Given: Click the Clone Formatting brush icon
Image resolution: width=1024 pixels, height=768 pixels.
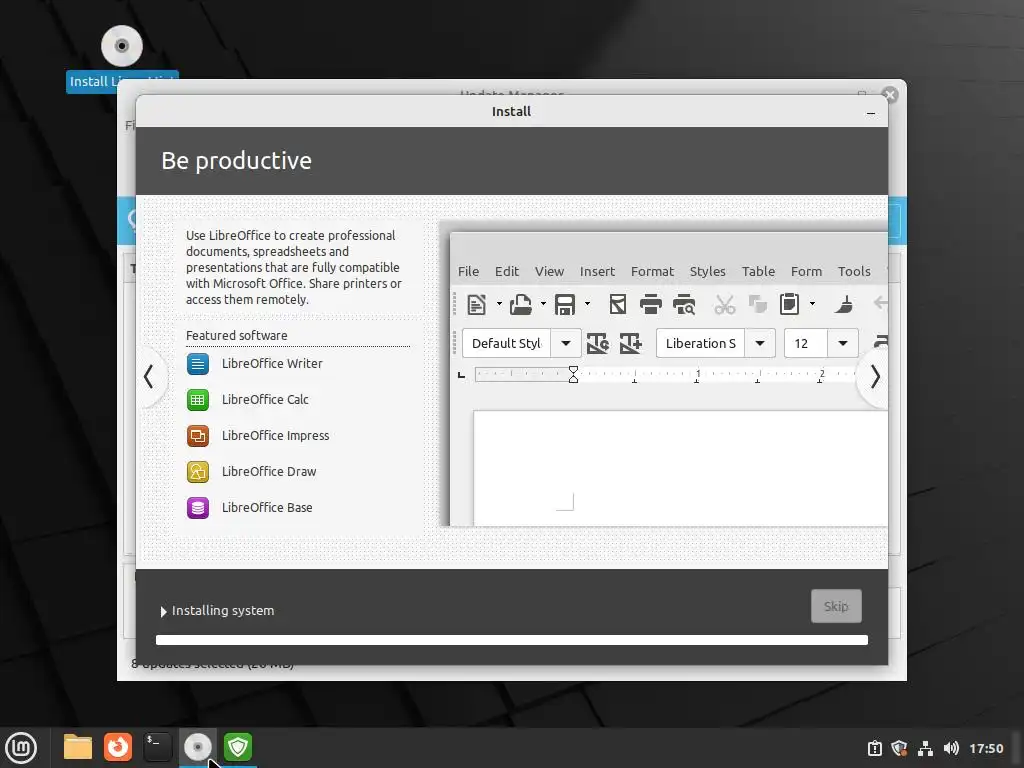Looking at the screenshot, I should 844,304.
